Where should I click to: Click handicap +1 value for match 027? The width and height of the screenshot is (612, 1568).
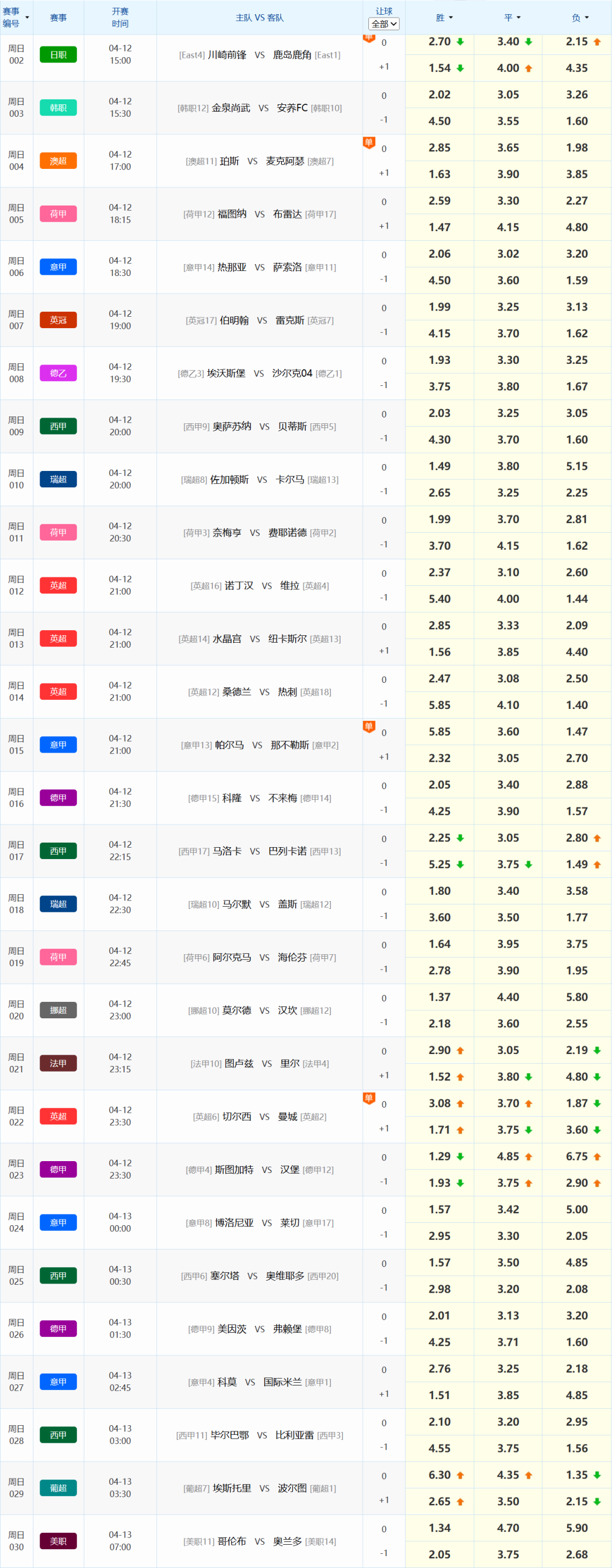pos(384,1393)
